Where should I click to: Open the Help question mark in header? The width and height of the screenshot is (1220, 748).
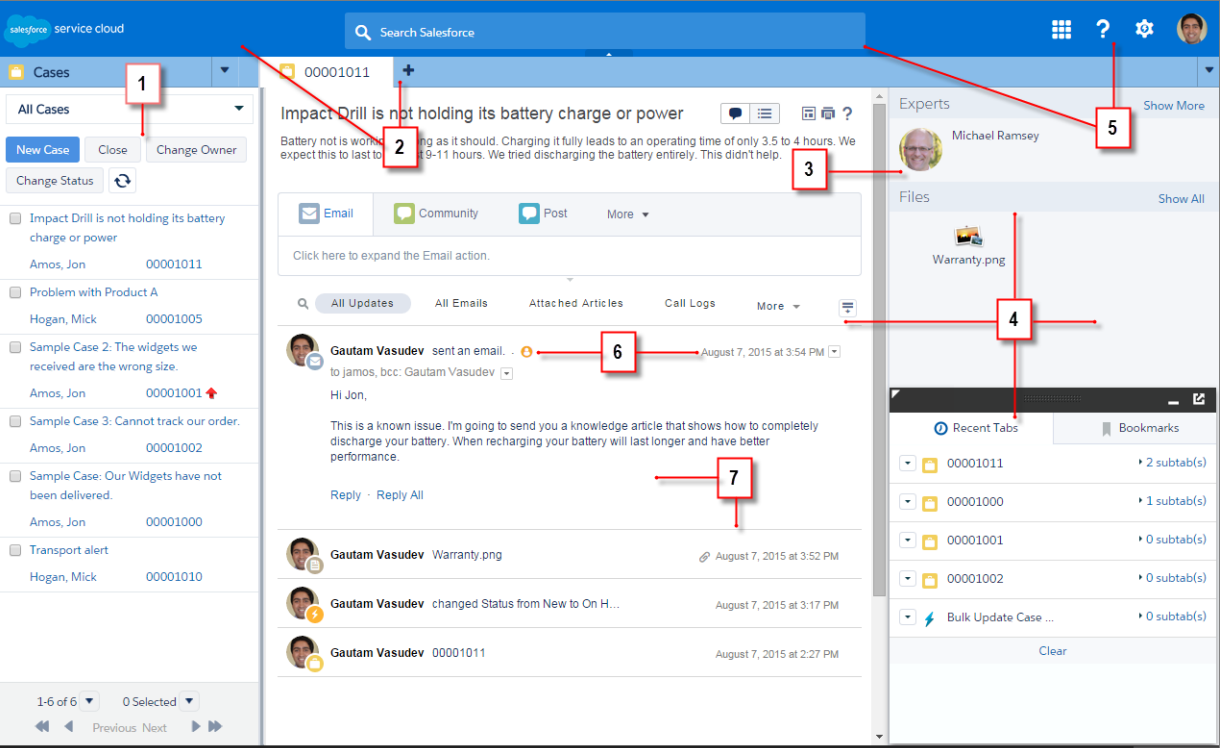pos(1103,29)
